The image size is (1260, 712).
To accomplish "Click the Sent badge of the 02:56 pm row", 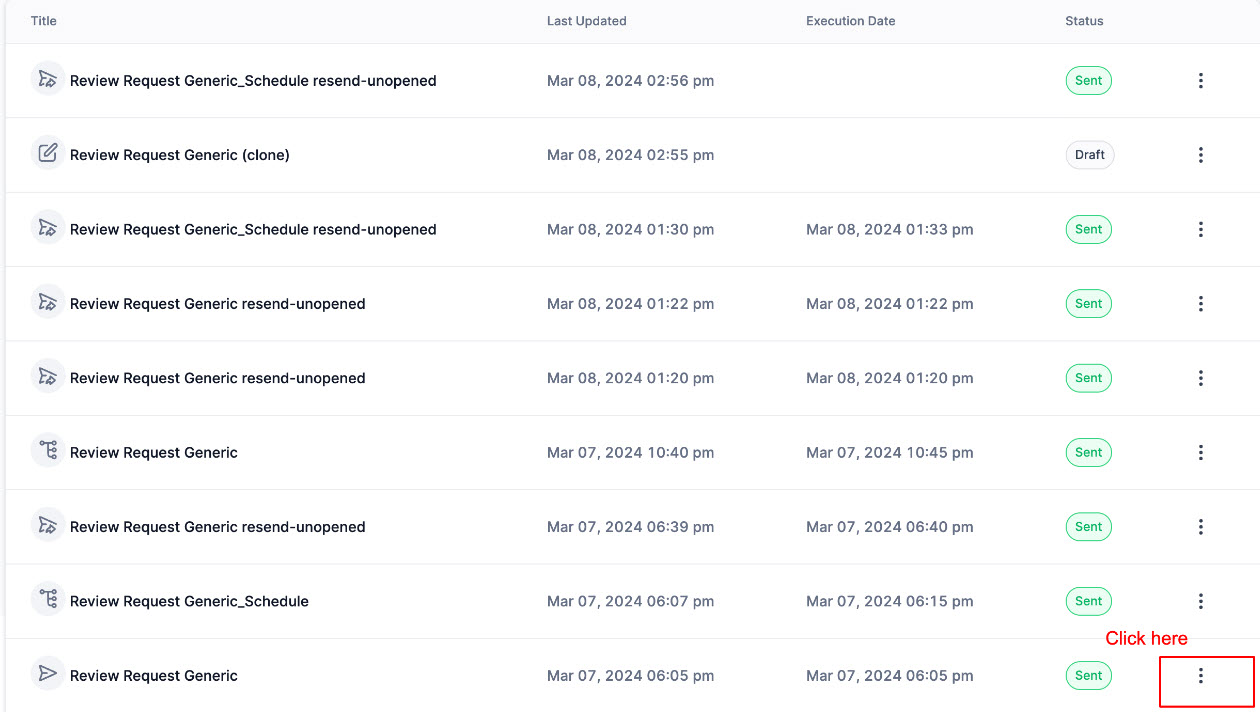I will 1089,81.
